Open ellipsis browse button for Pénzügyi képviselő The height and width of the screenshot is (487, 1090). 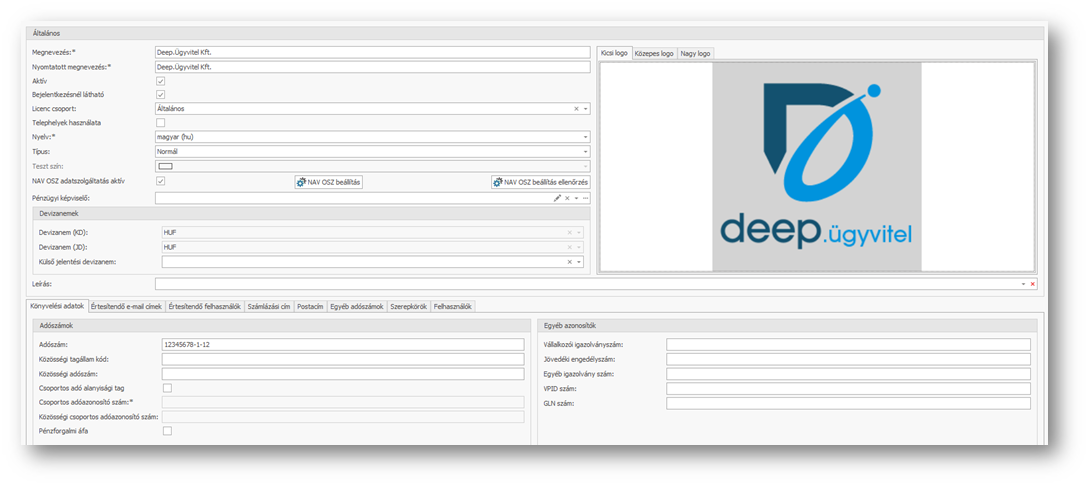click(x=586, y=198)
